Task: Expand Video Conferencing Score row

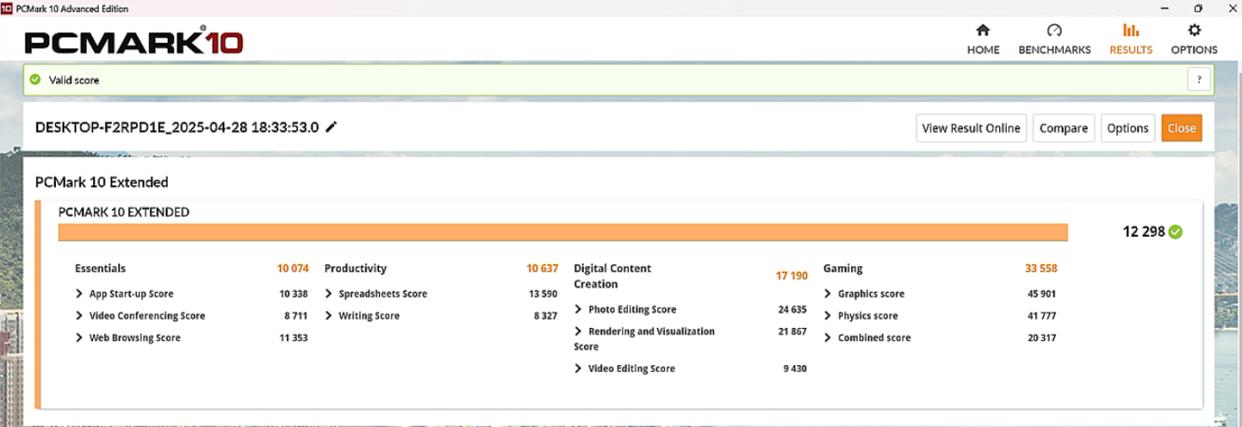Action: 80,316
